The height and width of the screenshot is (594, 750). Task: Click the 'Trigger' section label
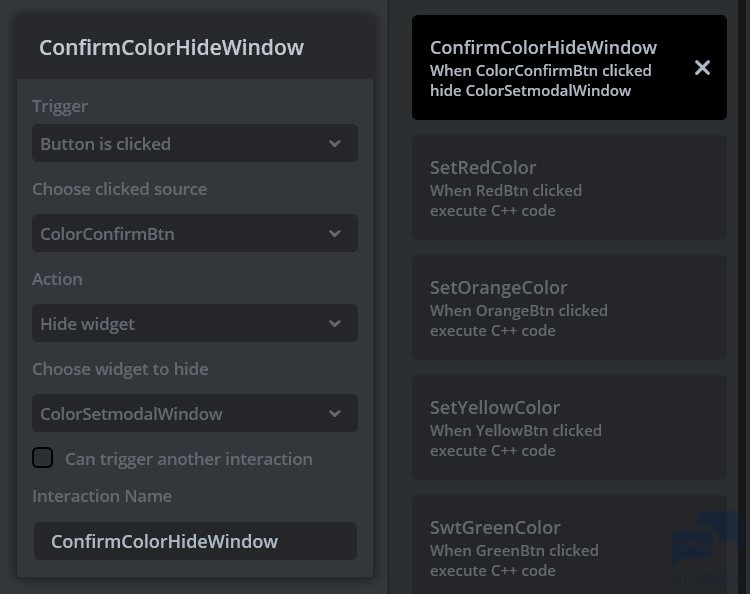pos(60,106)
